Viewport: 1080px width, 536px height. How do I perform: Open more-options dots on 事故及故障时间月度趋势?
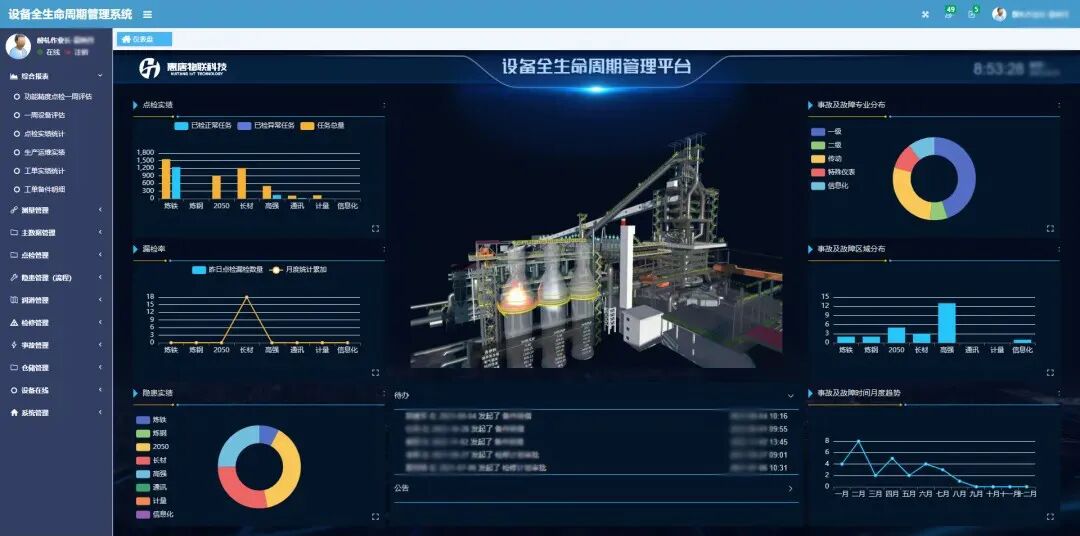(x=1059, y=393)
